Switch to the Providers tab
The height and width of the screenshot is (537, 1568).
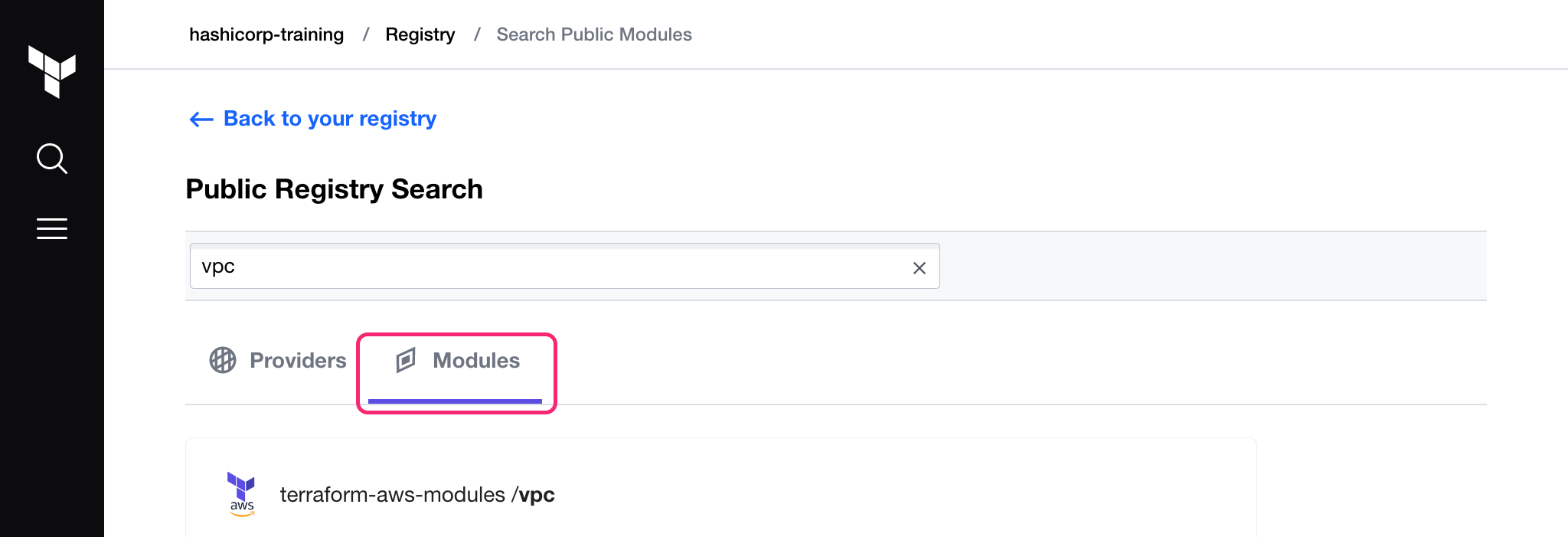point(297,360)
